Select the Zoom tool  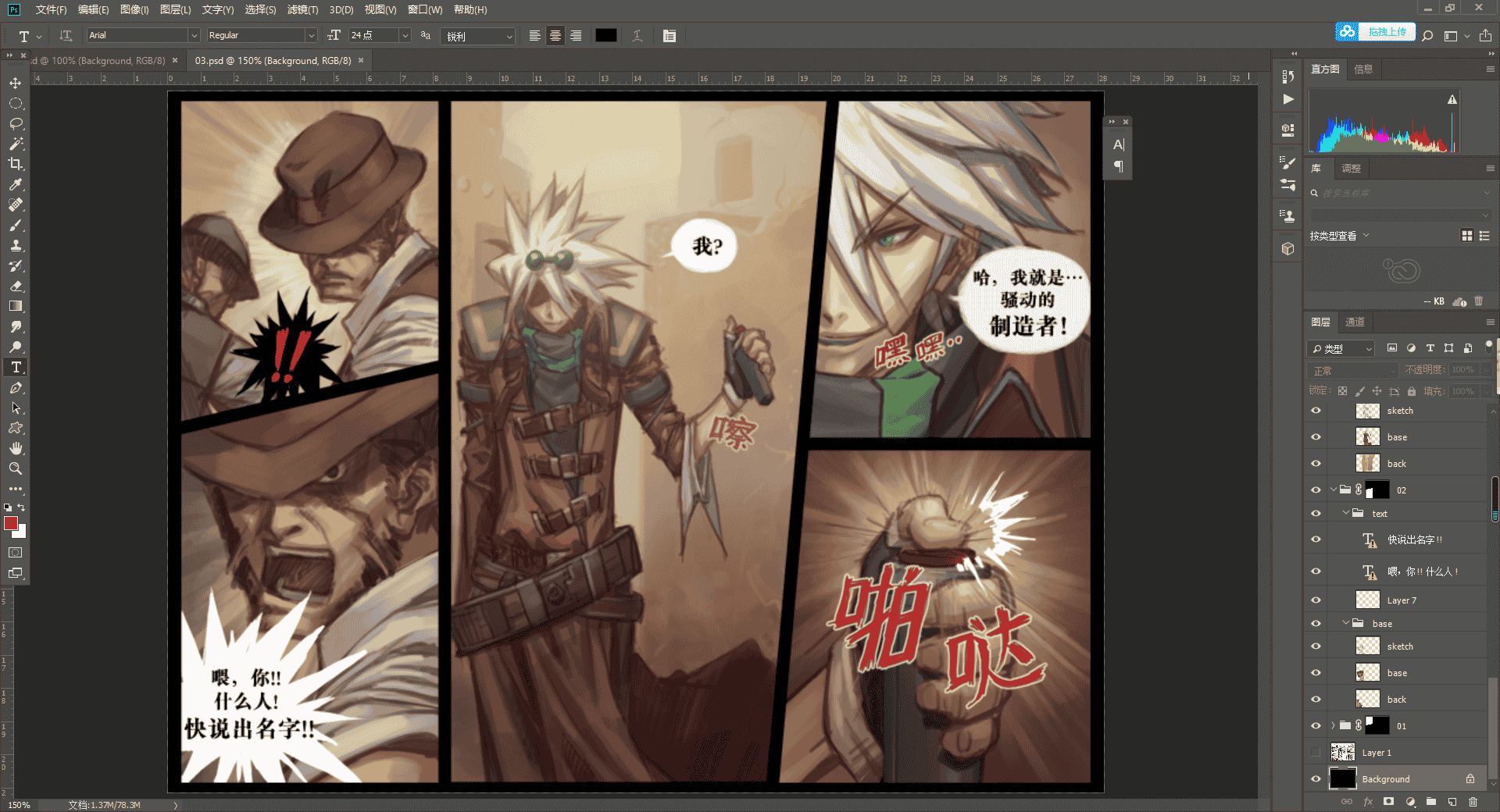(16, 468)
